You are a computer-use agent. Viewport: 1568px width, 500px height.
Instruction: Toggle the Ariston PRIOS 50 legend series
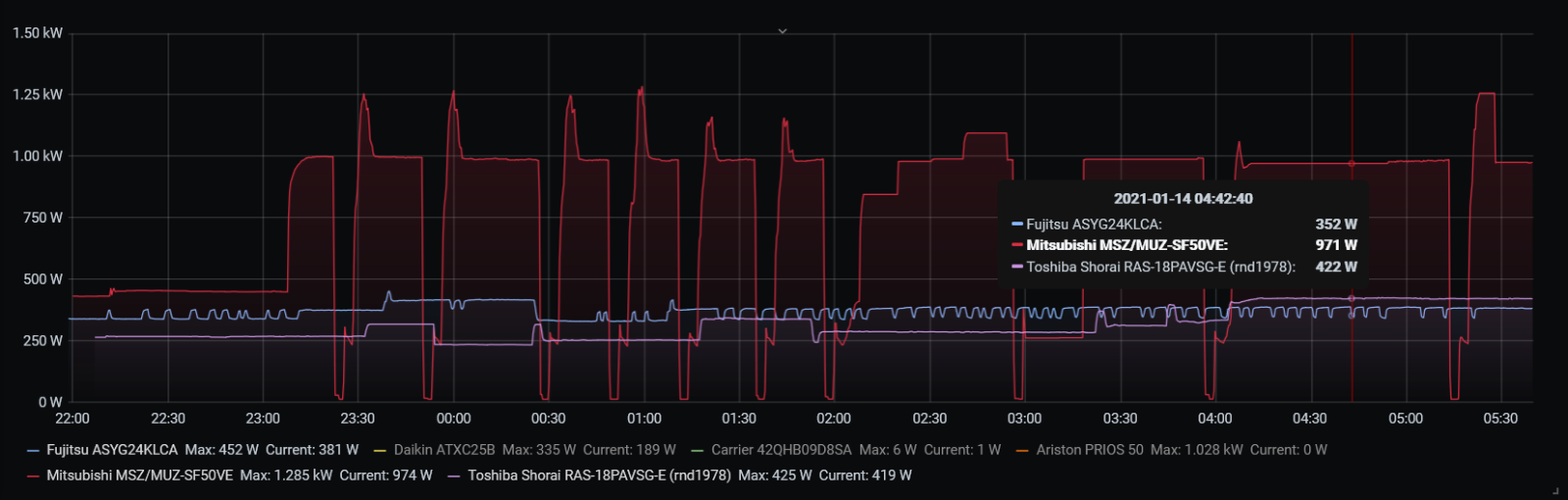(x=1090, y=450)
